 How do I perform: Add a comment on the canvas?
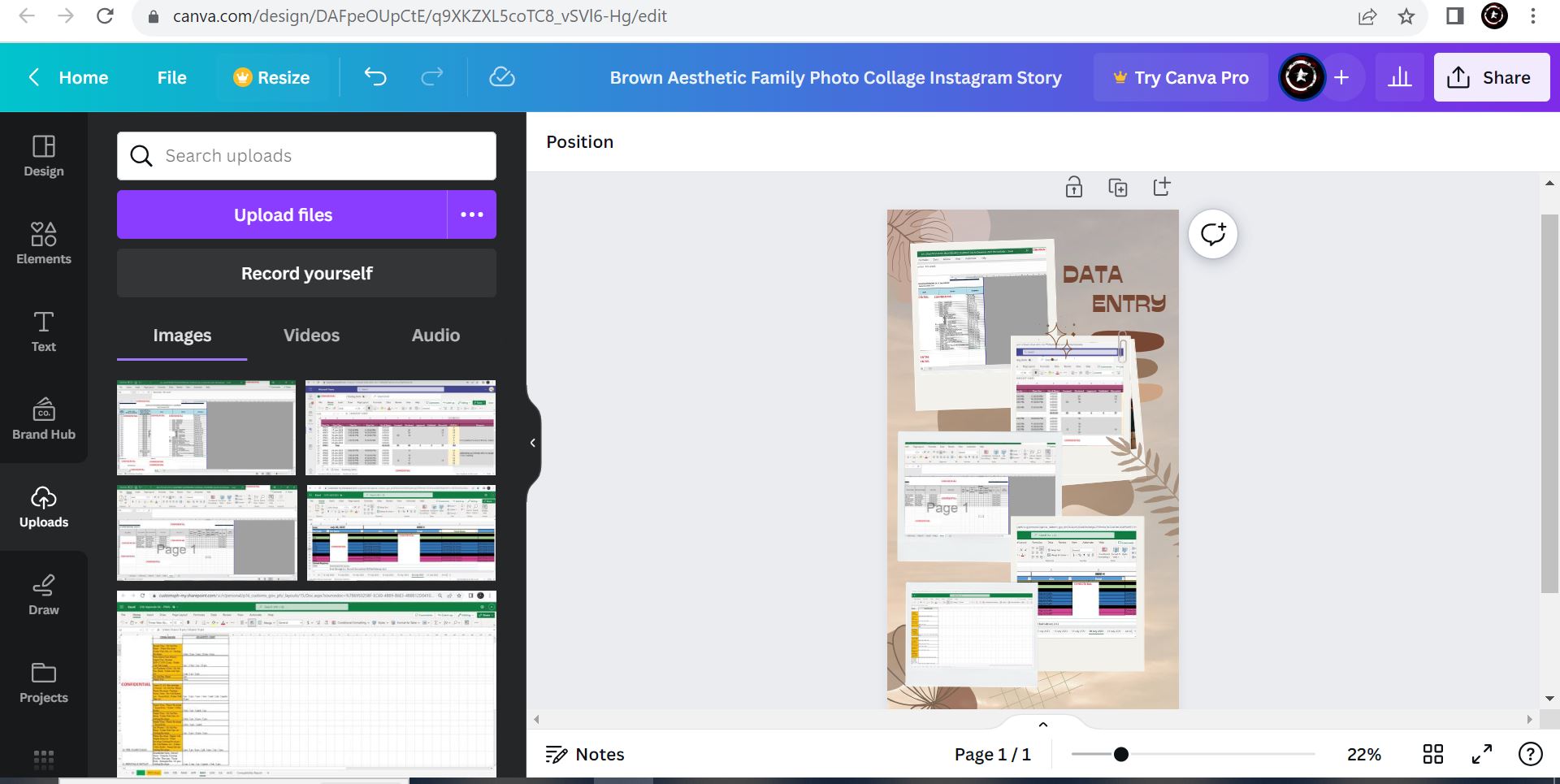click(1213, 234)
